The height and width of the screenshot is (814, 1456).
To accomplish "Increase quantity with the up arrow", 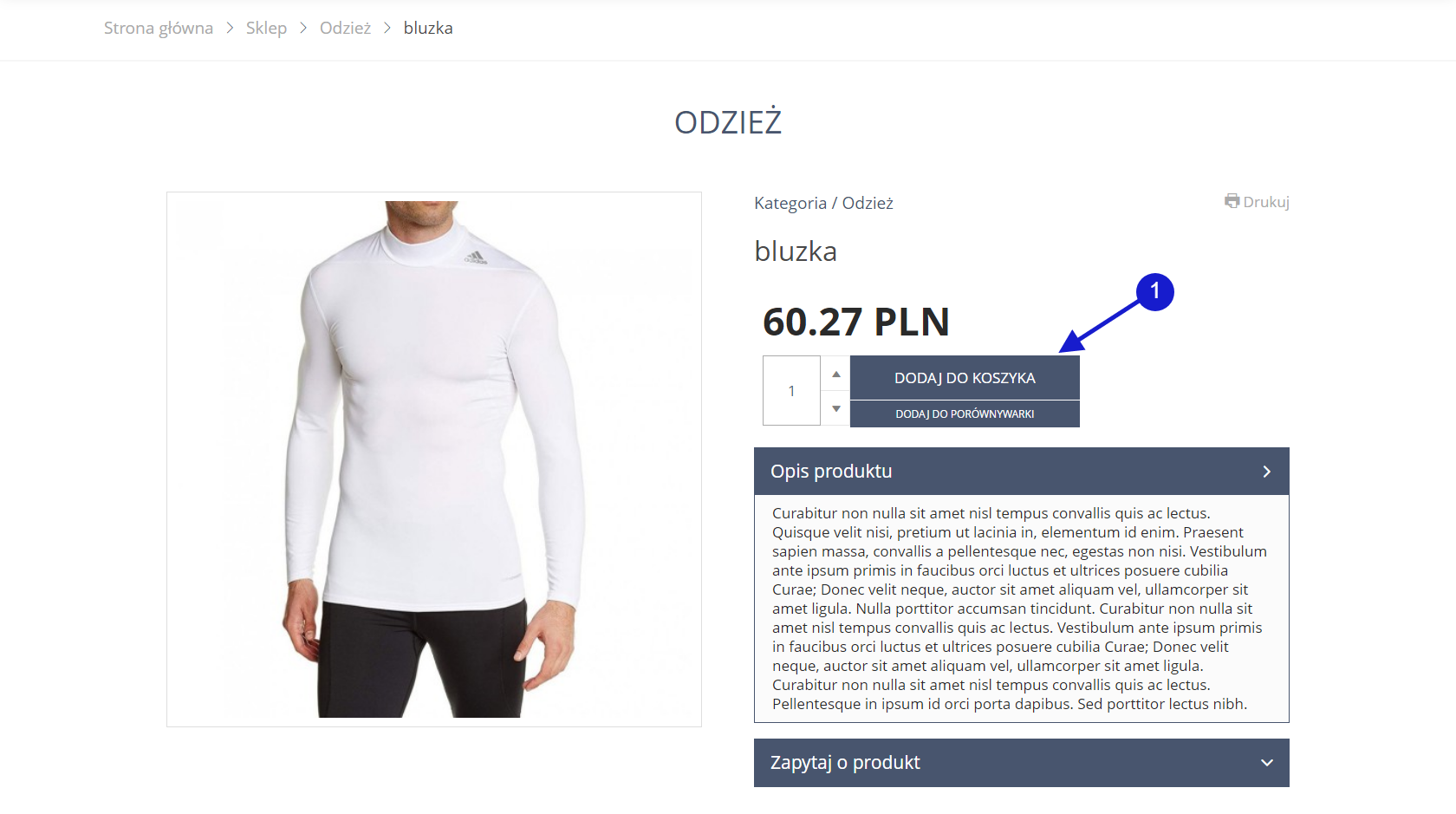I will pos(836,374).
